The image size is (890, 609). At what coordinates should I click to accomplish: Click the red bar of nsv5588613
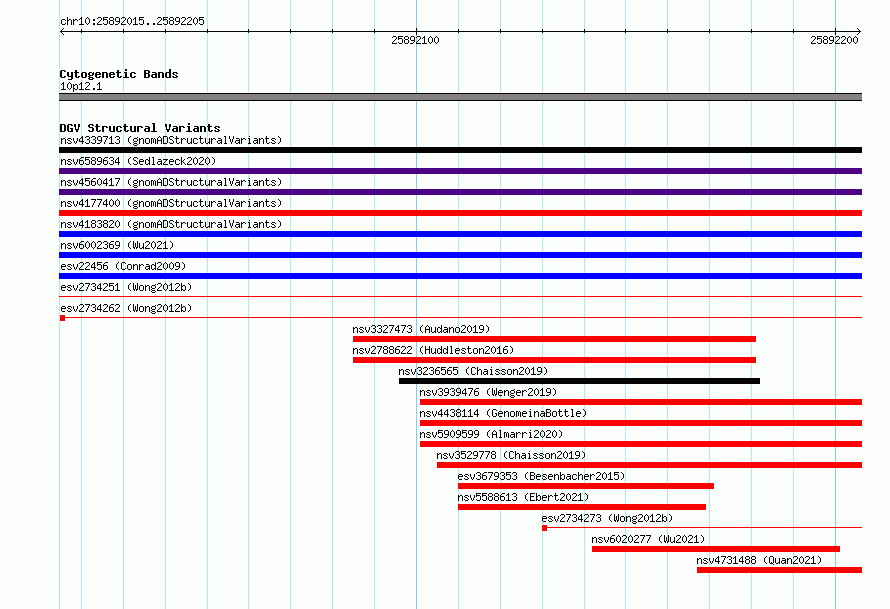tap(582, 507)
